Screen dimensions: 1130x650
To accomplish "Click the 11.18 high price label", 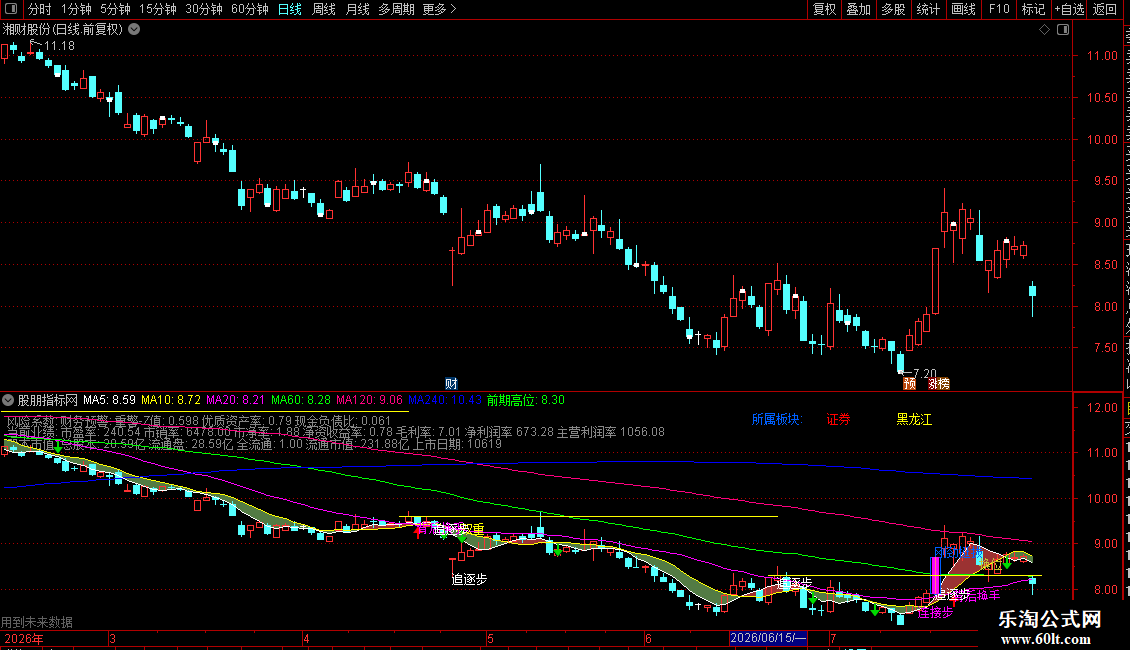I will [59, 46].
